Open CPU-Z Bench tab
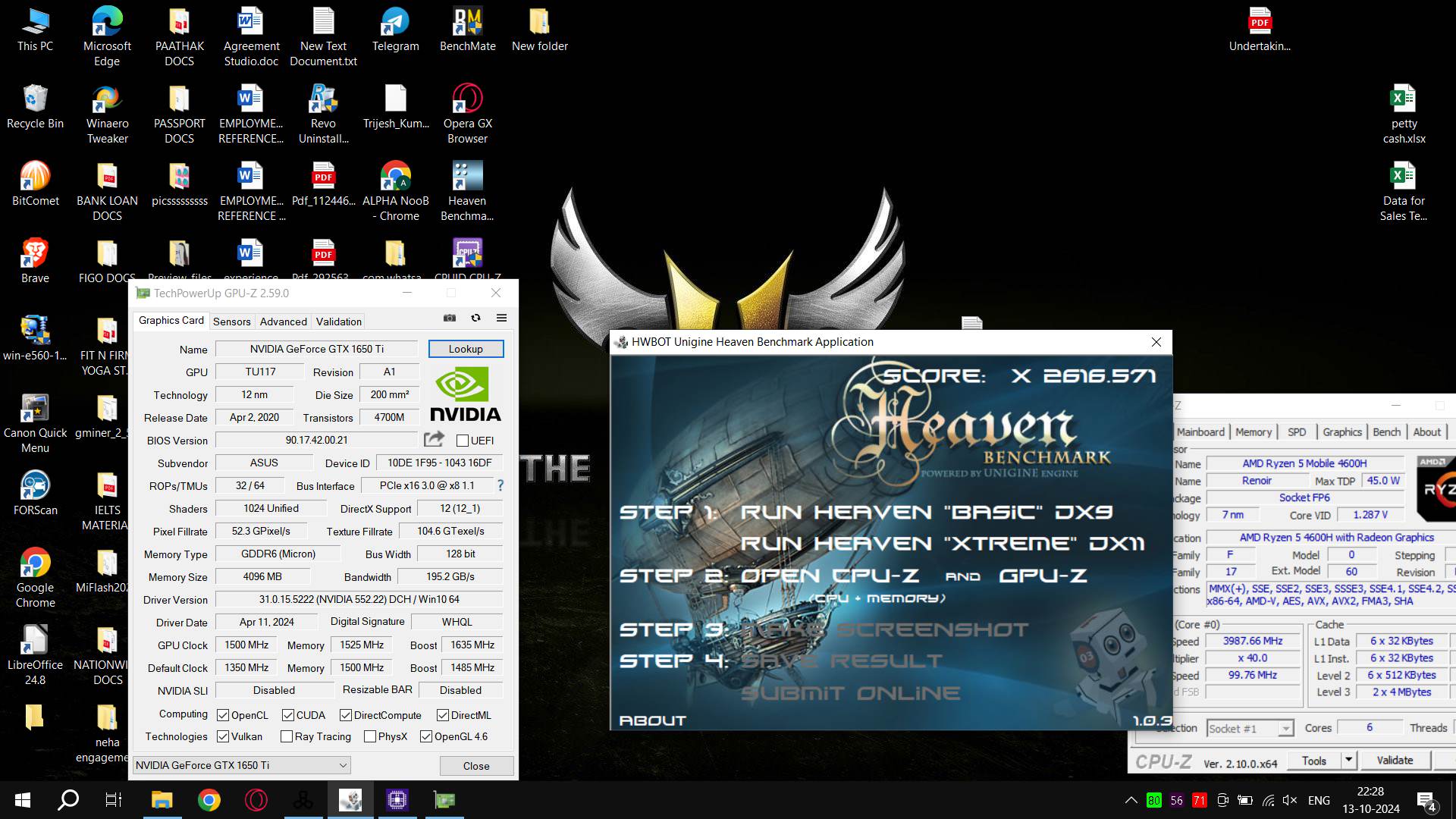Image resolution: width=1456 pixels, height=819 pixels. click(x=1386, y=431)
